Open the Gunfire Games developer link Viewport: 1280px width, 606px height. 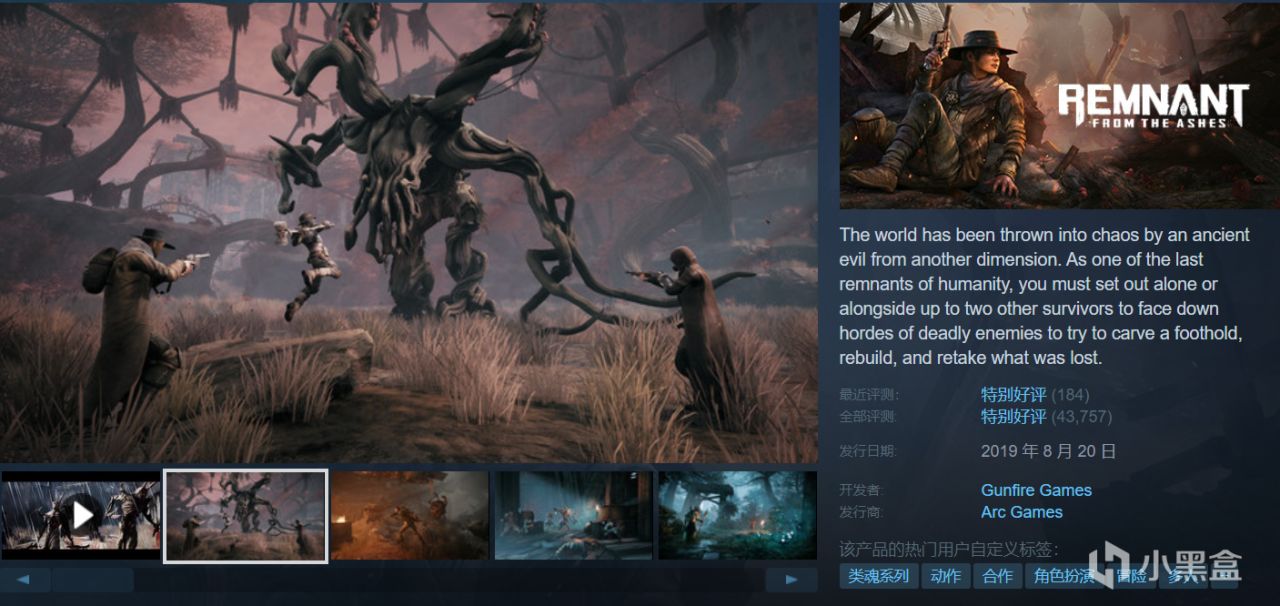(1036, 490)
